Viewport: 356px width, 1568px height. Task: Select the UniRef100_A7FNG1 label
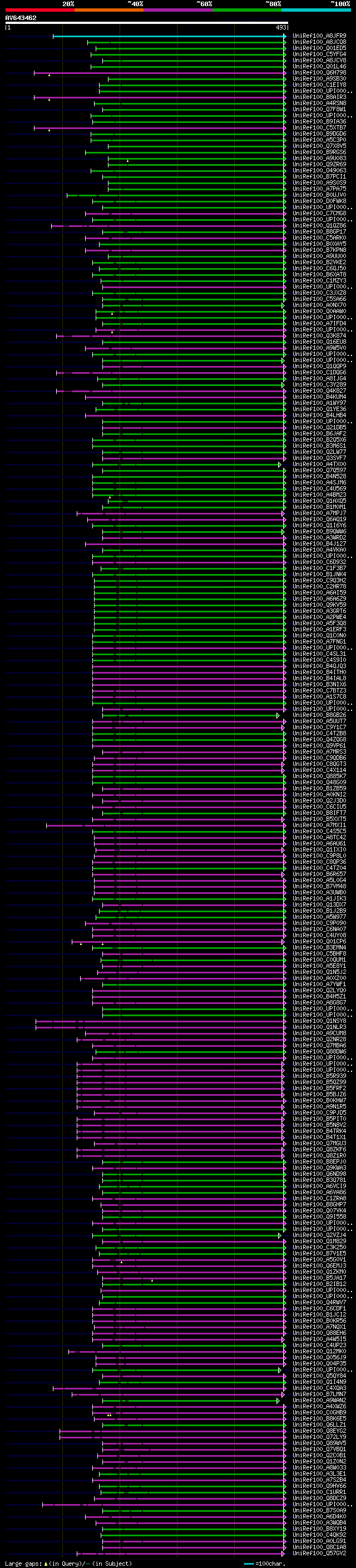pos(319,641)
